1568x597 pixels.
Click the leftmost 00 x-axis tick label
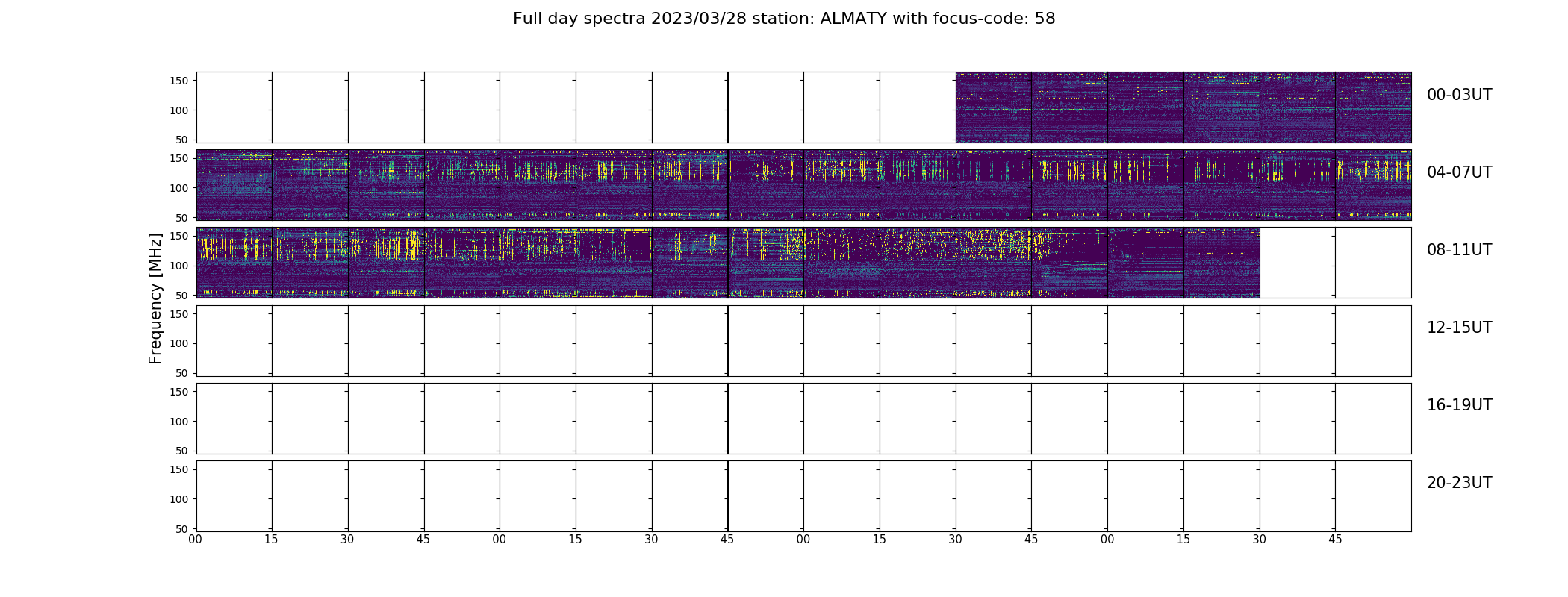[196, 540]
